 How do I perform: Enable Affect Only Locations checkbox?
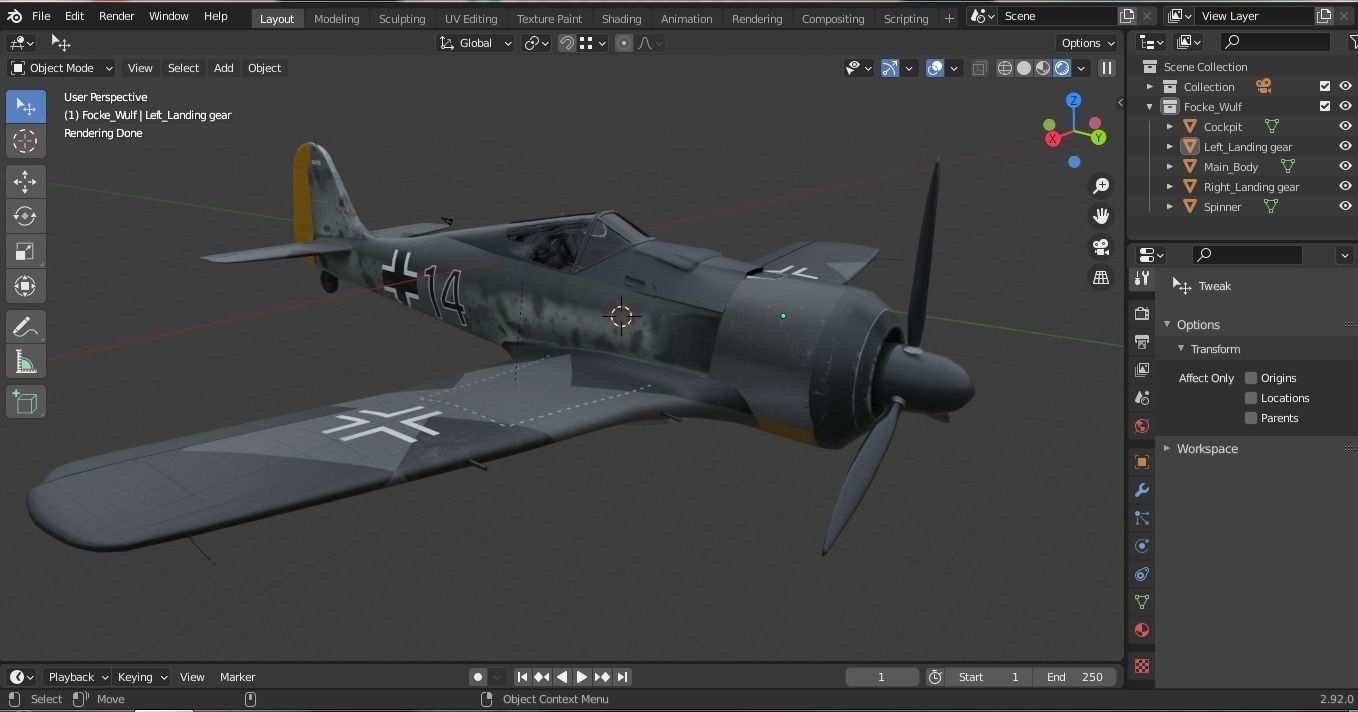(1251, 398)
